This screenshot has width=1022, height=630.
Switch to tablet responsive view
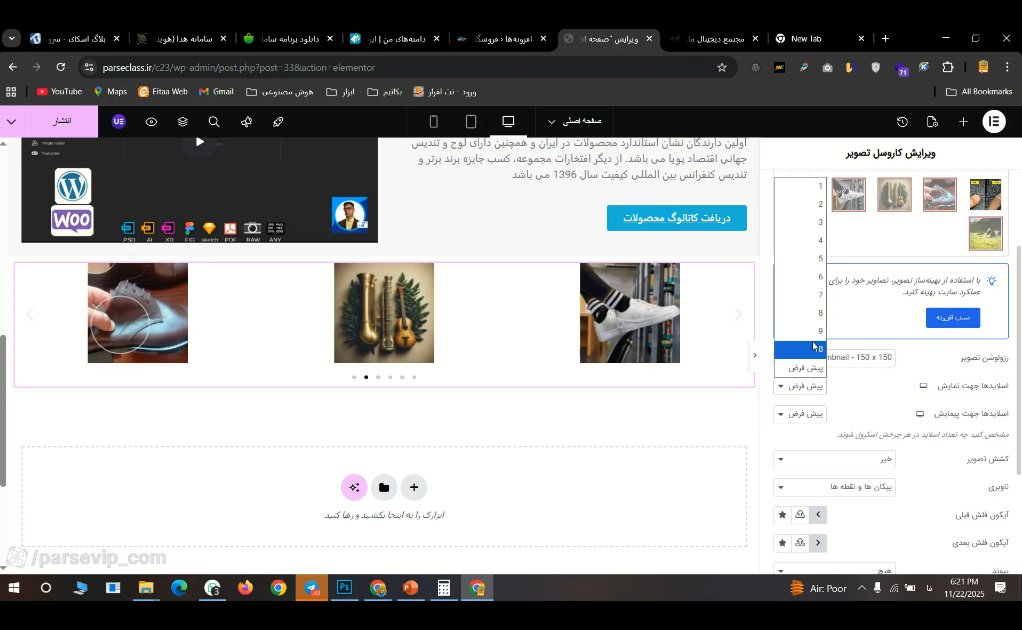(471, 122)
